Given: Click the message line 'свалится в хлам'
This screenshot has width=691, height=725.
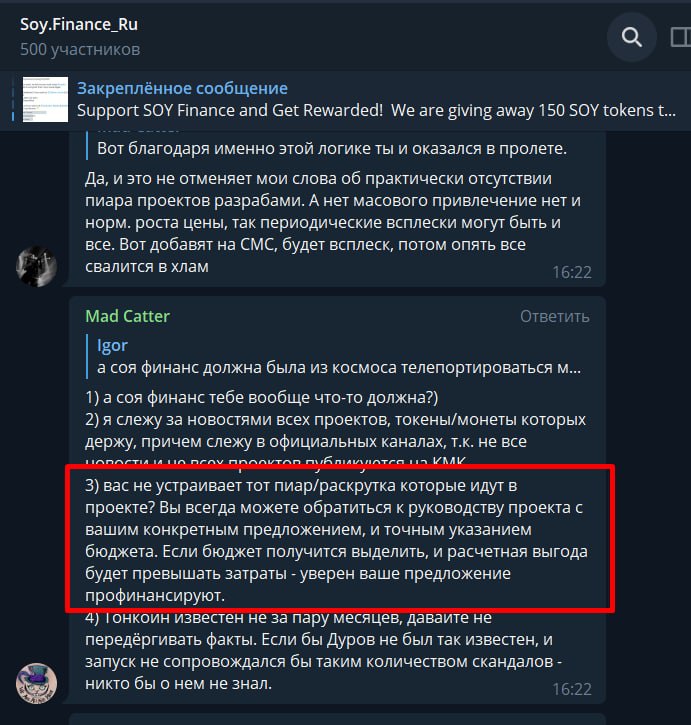Looking at the screenshot, I should (147, 267).
